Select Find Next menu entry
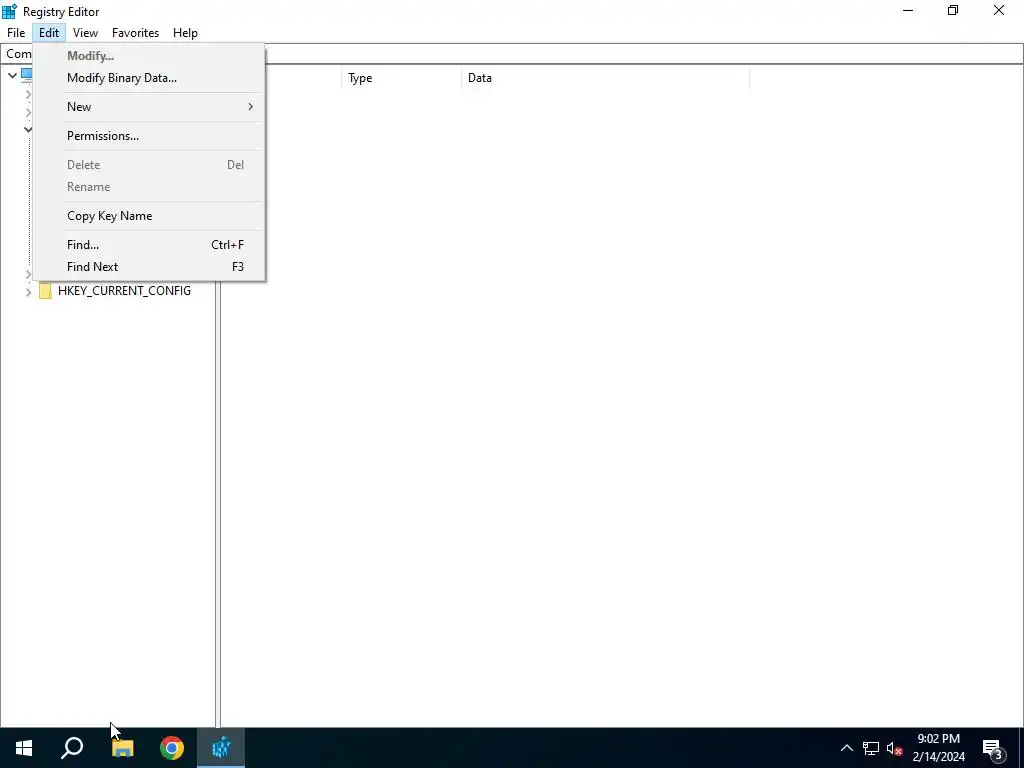 tap(149, 266)
